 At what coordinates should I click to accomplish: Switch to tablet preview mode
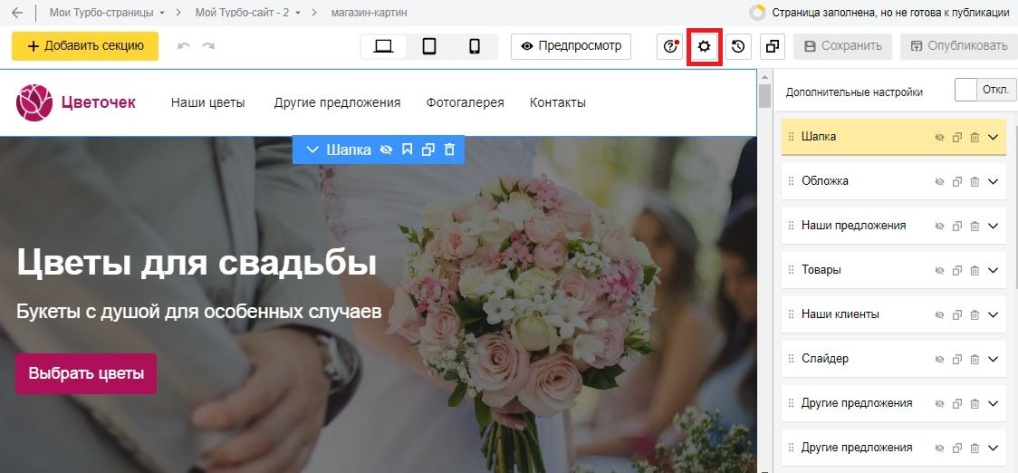pos(429,46)
